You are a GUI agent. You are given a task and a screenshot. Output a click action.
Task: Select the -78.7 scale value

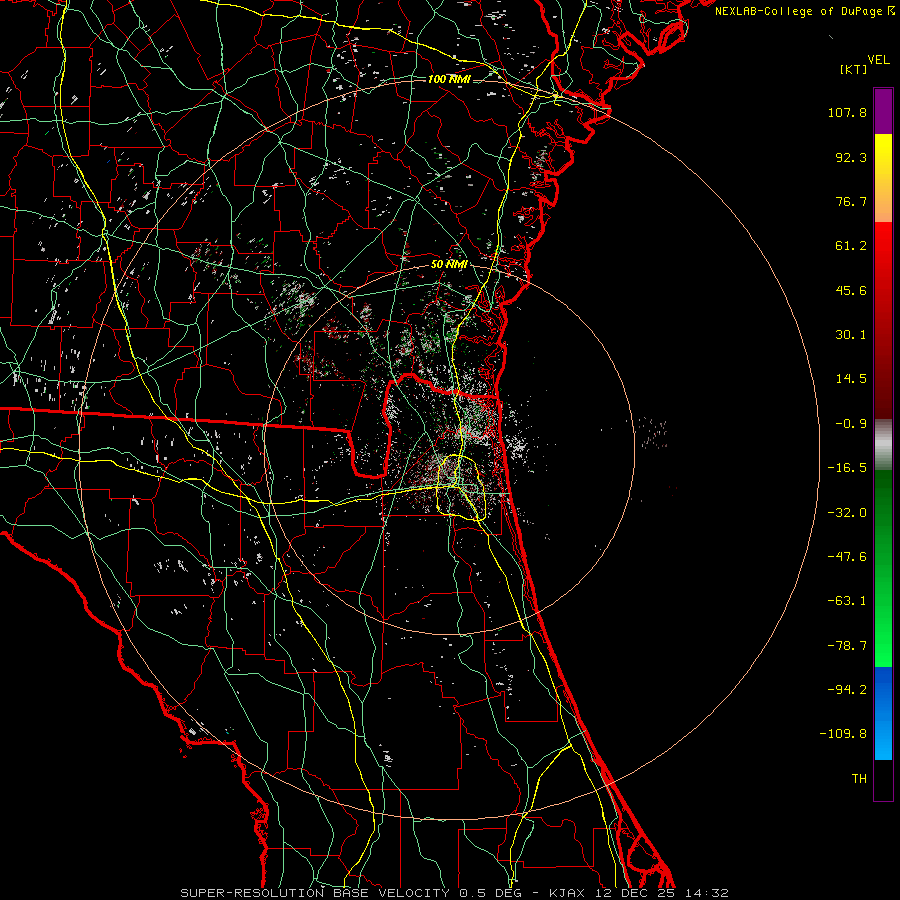[847, 646]
